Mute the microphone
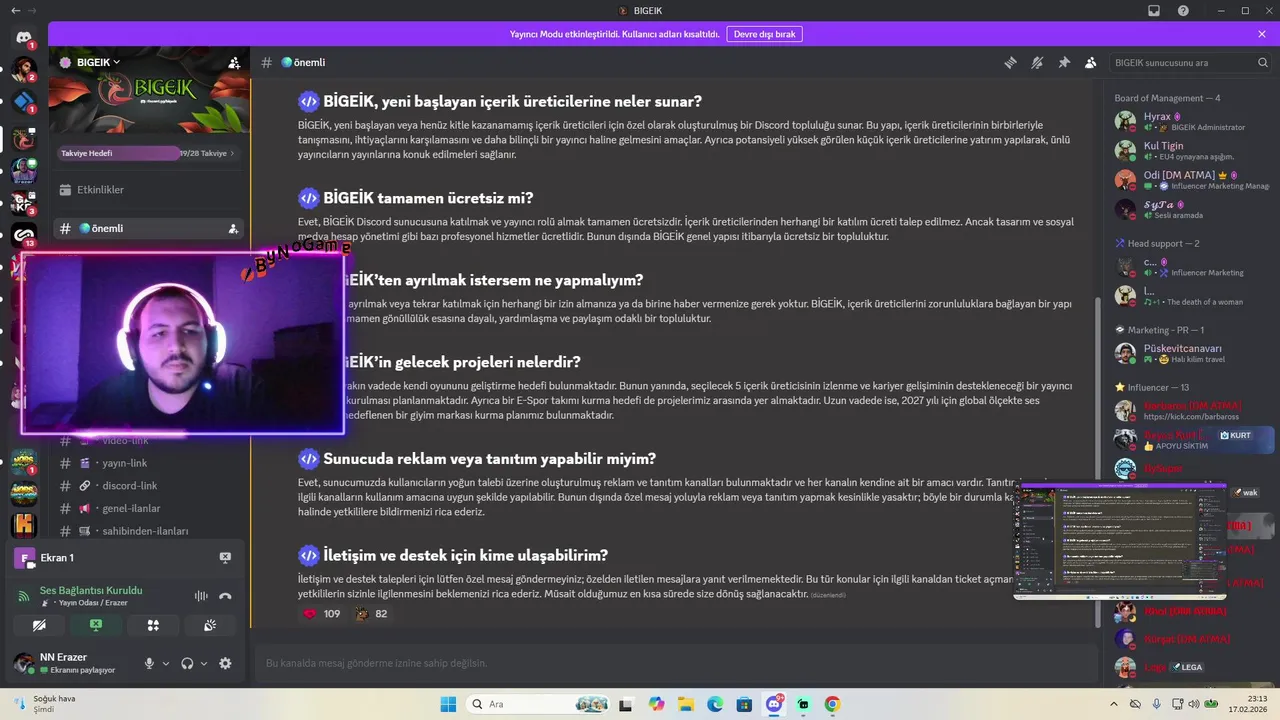The height and width of the screenshot is (720, 1280). click(x=149, y=663)
